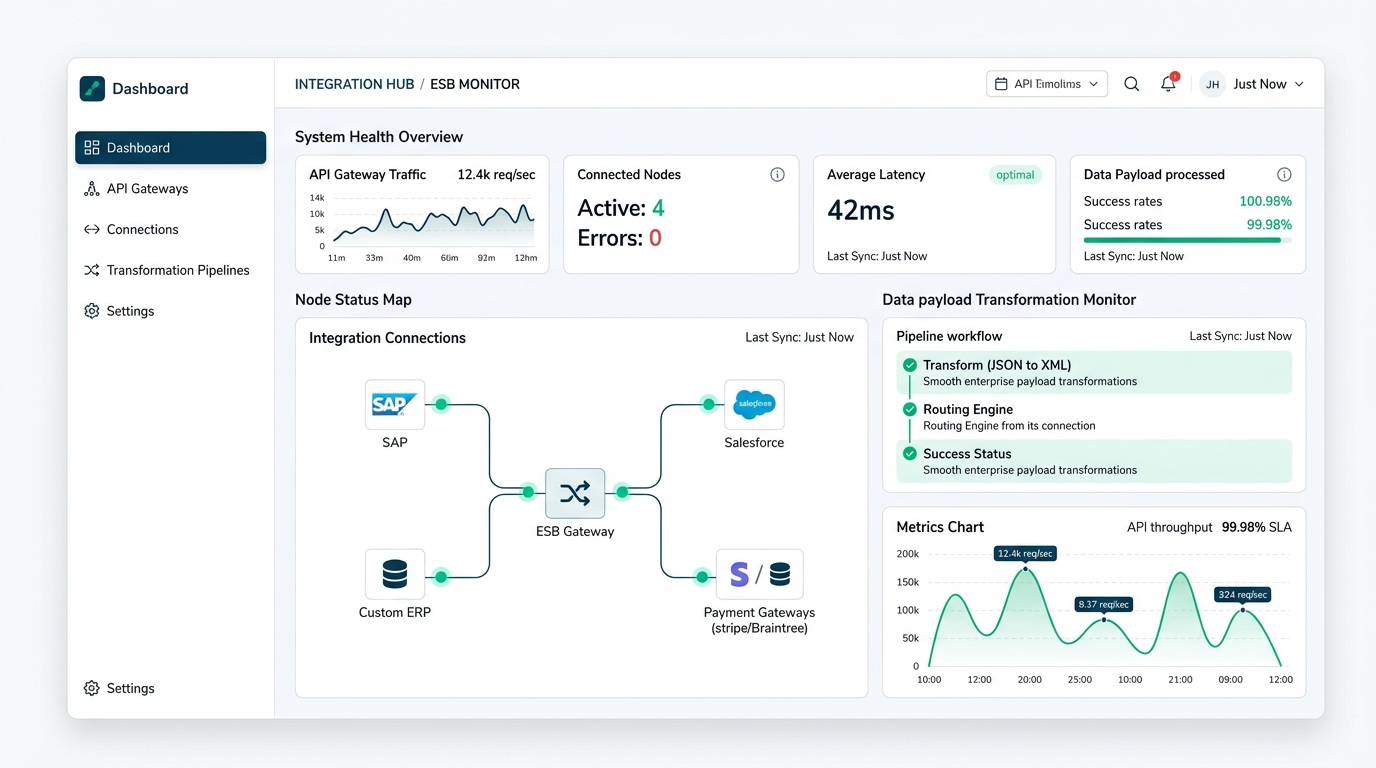
Task: Click the 42ms latency value
Action: 861,210
